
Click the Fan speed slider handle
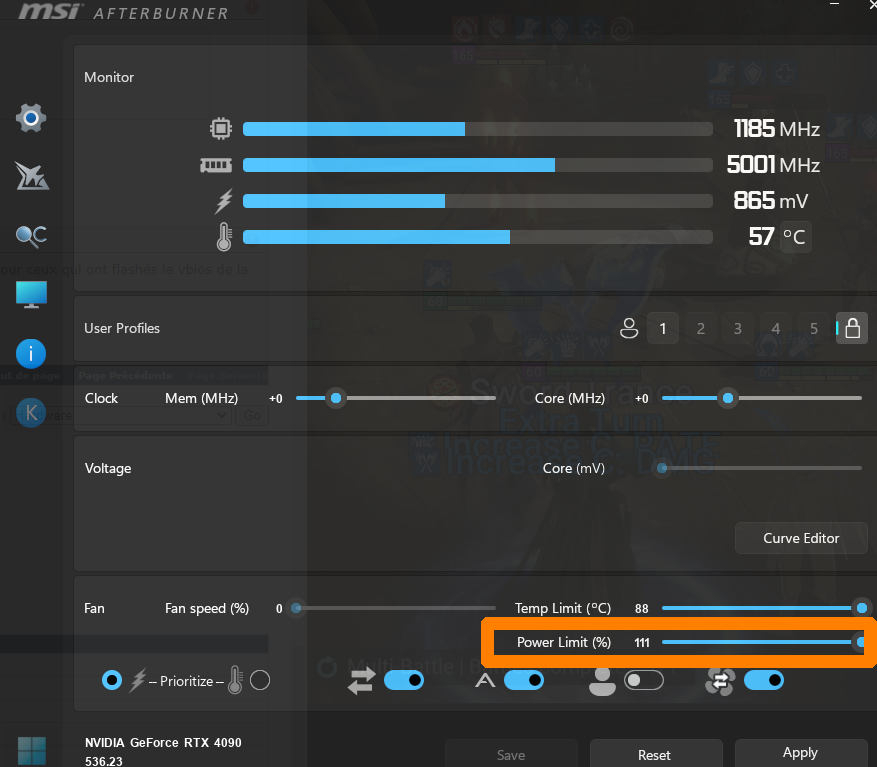pos(296,608)
